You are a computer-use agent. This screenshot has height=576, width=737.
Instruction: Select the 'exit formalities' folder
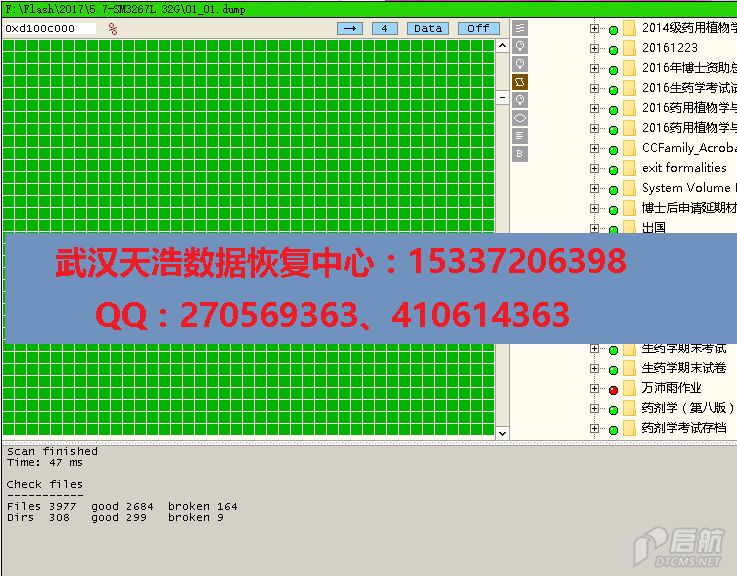point(684,168)
